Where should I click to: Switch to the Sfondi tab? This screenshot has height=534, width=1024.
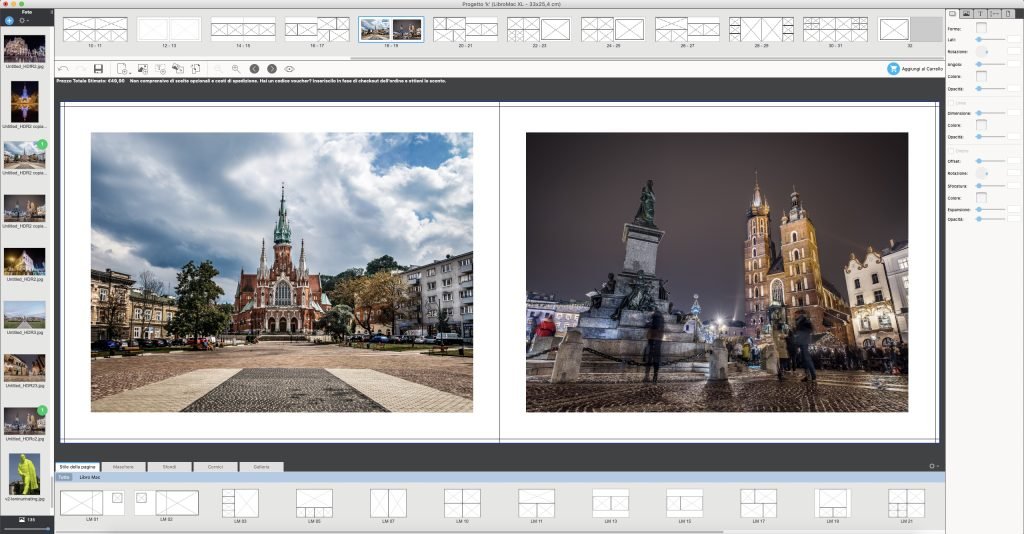point(169,467)
